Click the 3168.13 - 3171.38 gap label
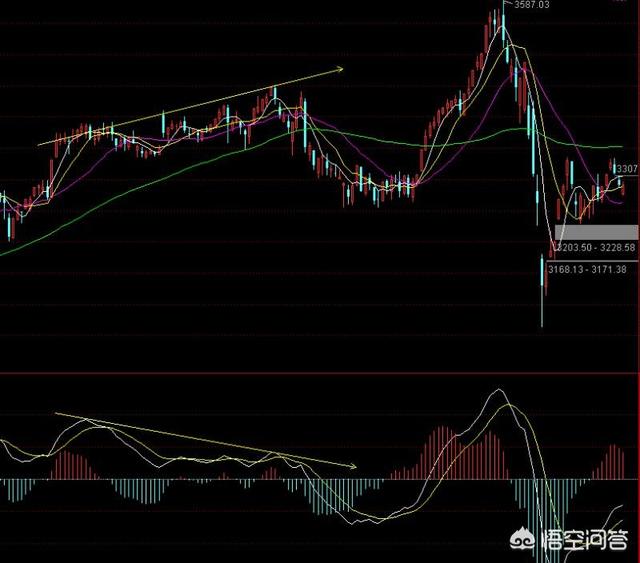 pos(587,269)
